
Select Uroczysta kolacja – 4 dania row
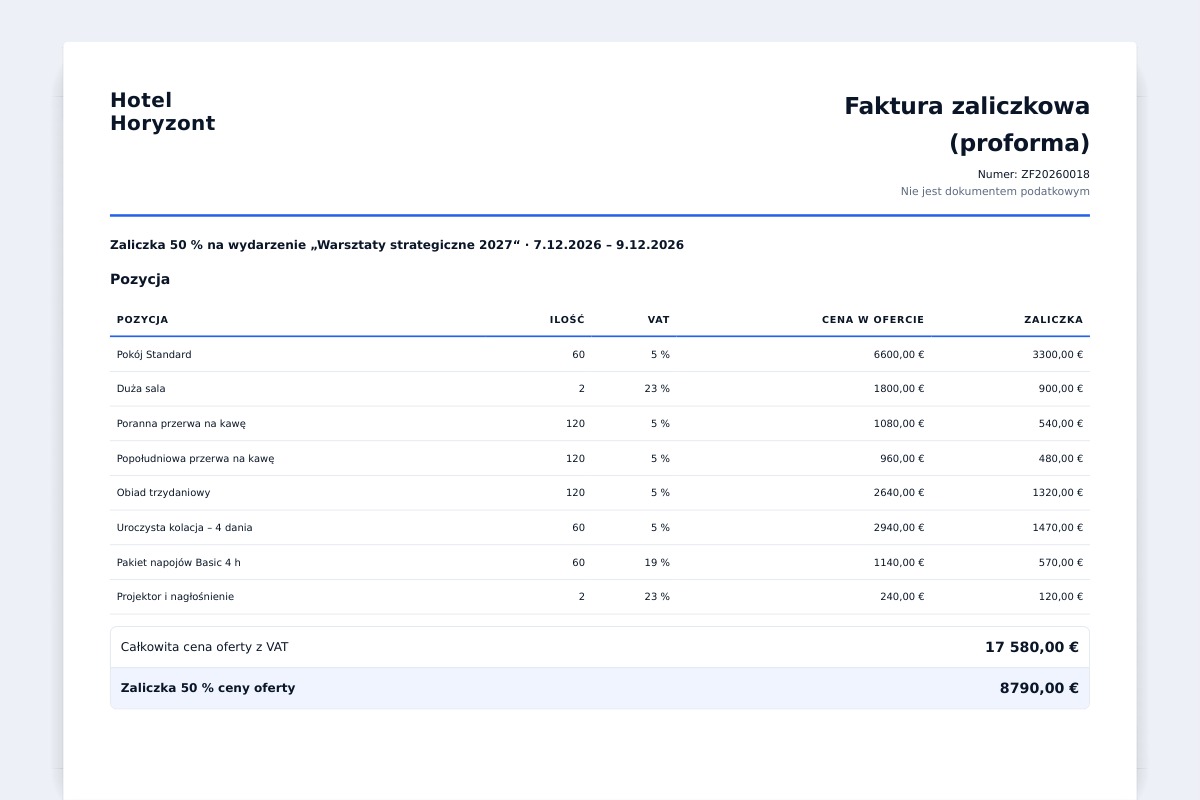[x=600, y=528]
